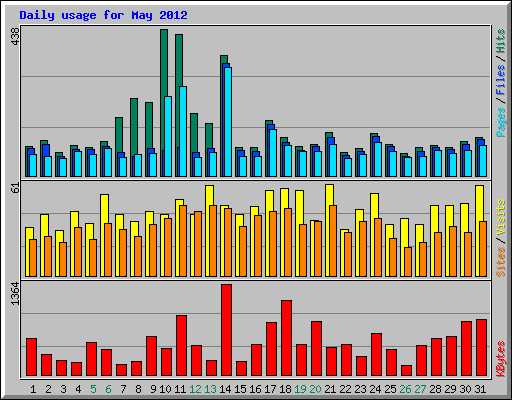The height and width of the screenshot is (400, 512).
Task: Select green weekend day label 6
Action: pyautogui.click(x=108, y=389)
